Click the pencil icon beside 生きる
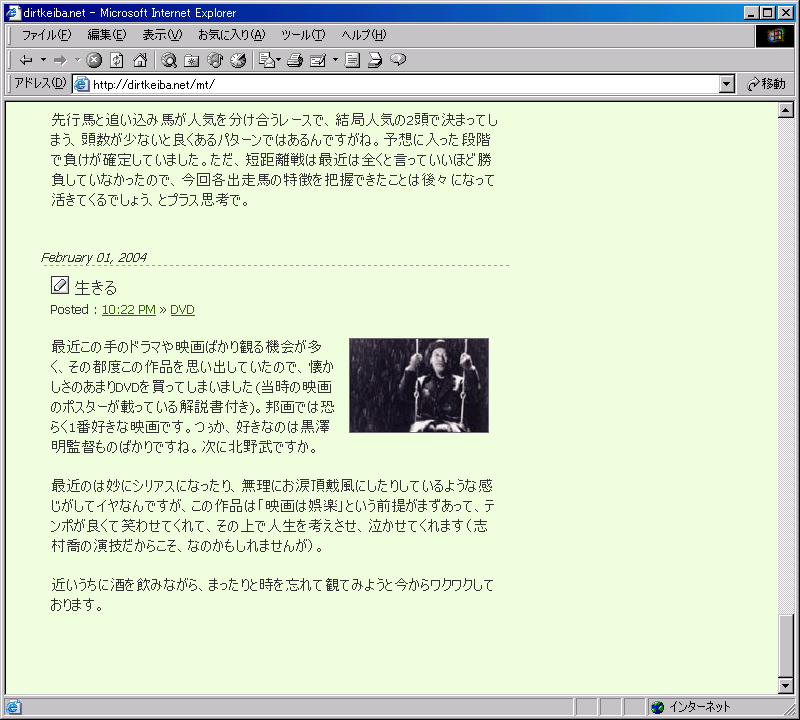The image size is (800, 720). click(x=60, y=285)
